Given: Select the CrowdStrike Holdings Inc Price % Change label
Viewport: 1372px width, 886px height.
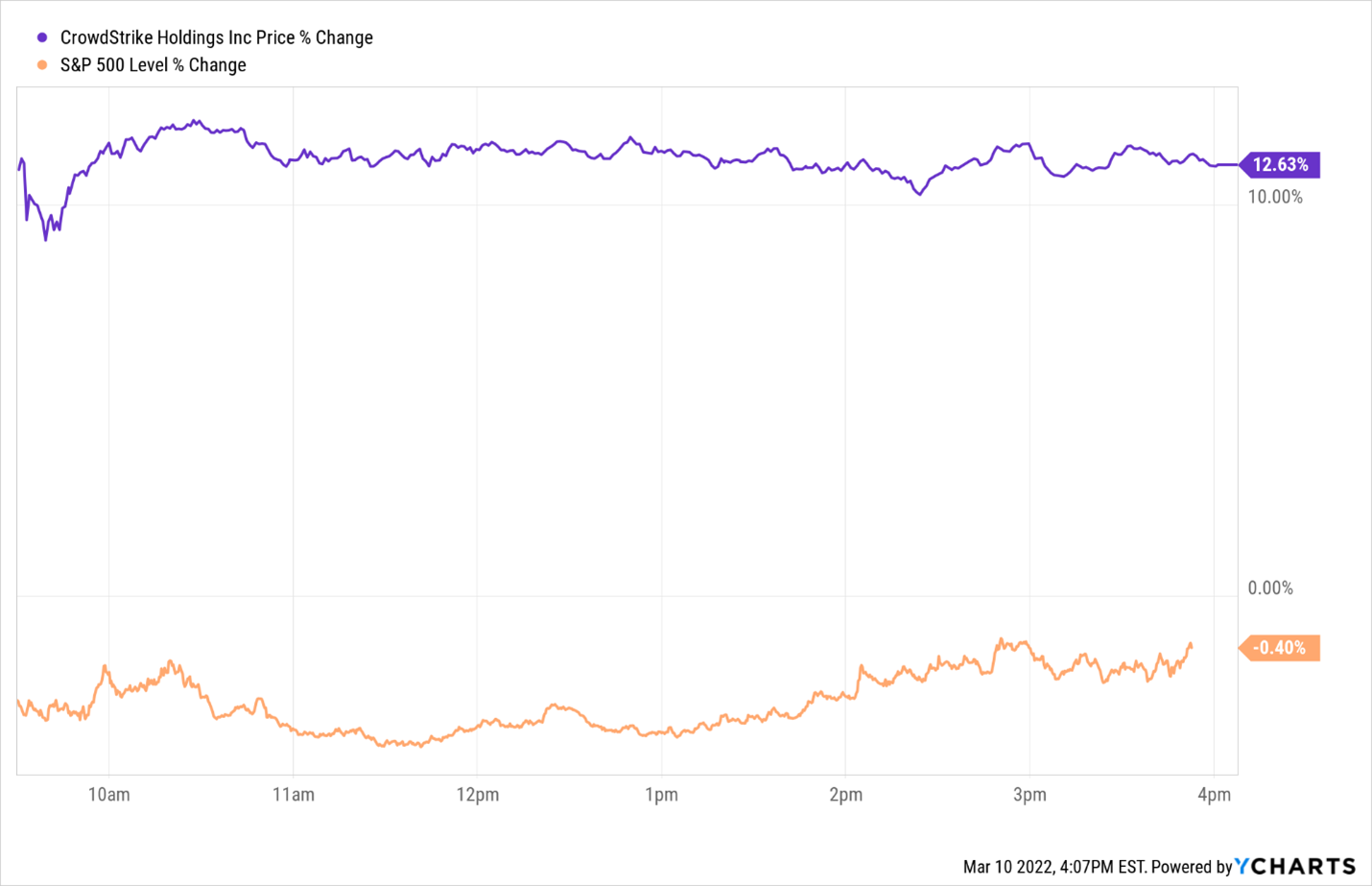Looking at the screenshot, I should coord(216,37).
